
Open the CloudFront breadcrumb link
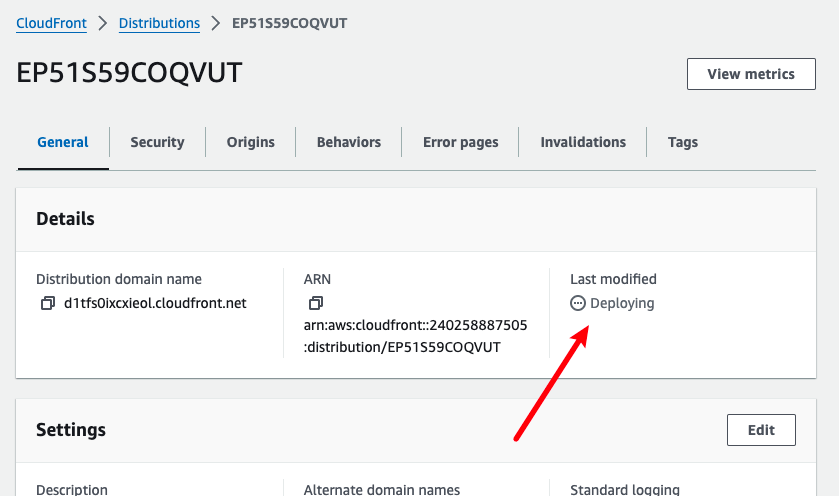51,24
